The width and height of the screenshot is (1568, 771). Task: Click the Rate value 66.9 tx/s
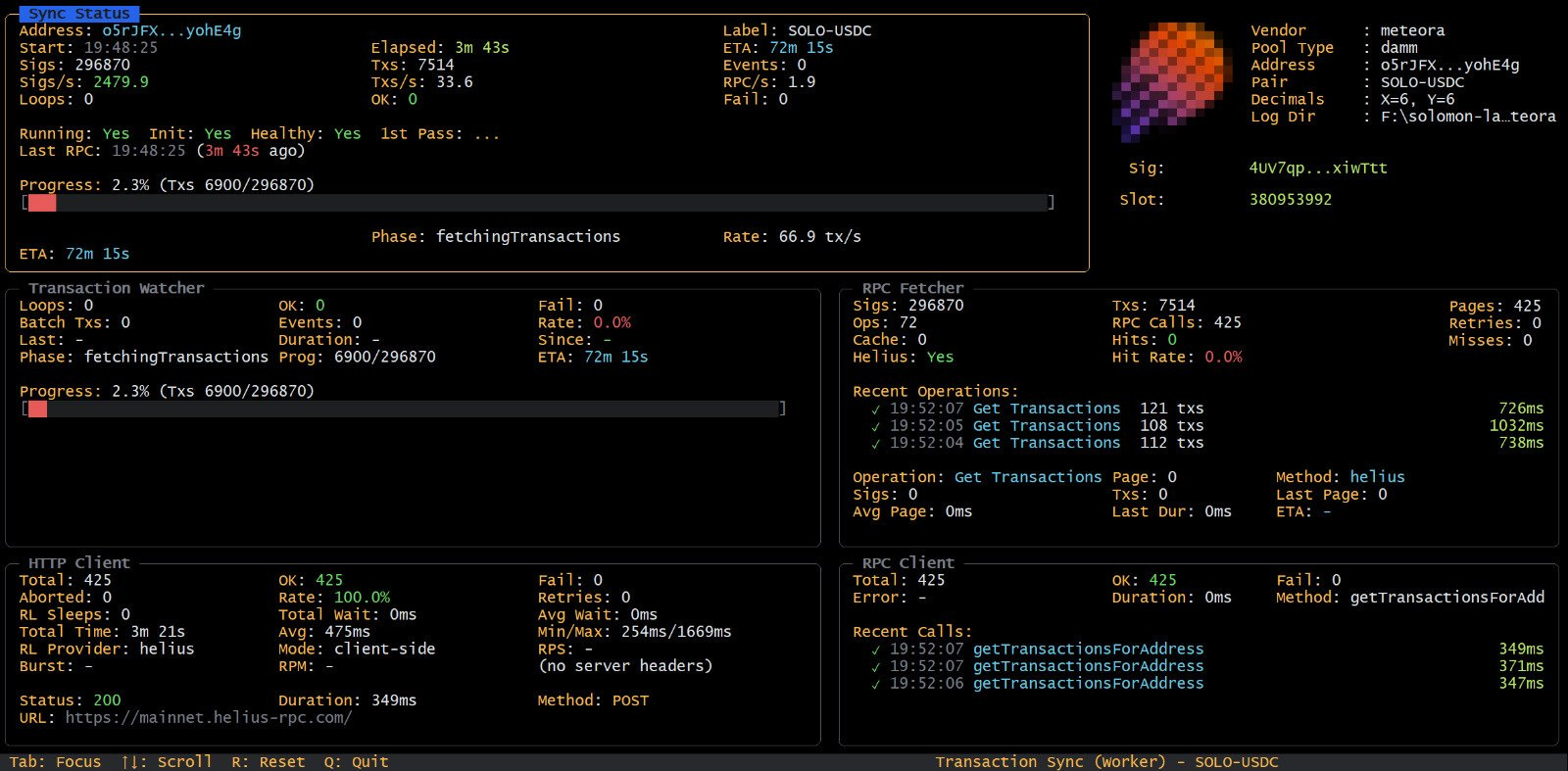coord(820,236)
